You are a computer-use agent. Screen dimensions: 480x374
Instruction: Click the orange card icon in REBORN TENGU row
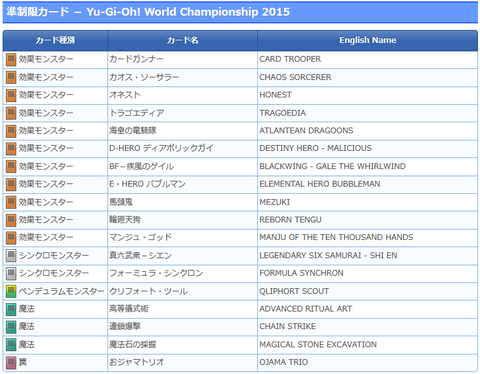coord(11,220)
